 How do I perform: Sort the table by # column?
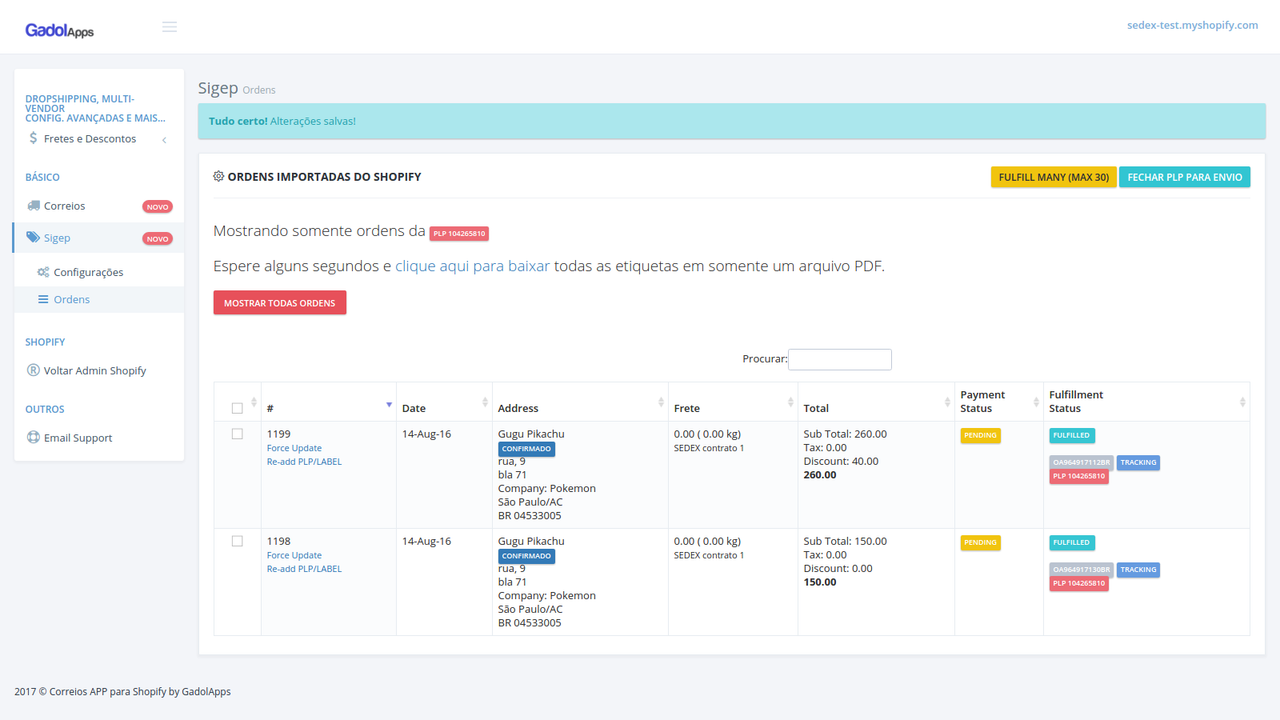coord(329,402)
